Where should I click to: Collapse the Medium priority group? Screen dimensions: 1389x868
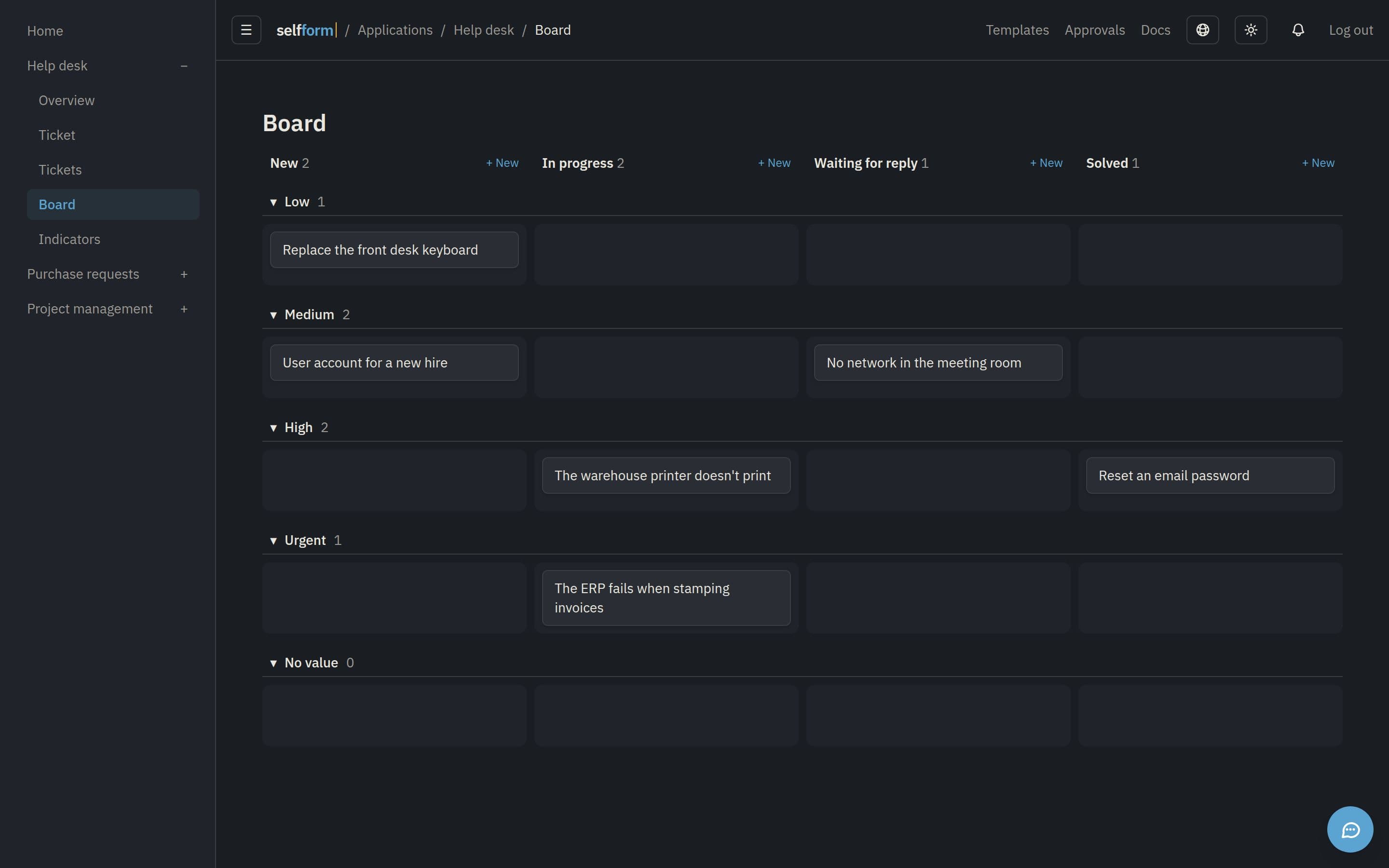273,314
